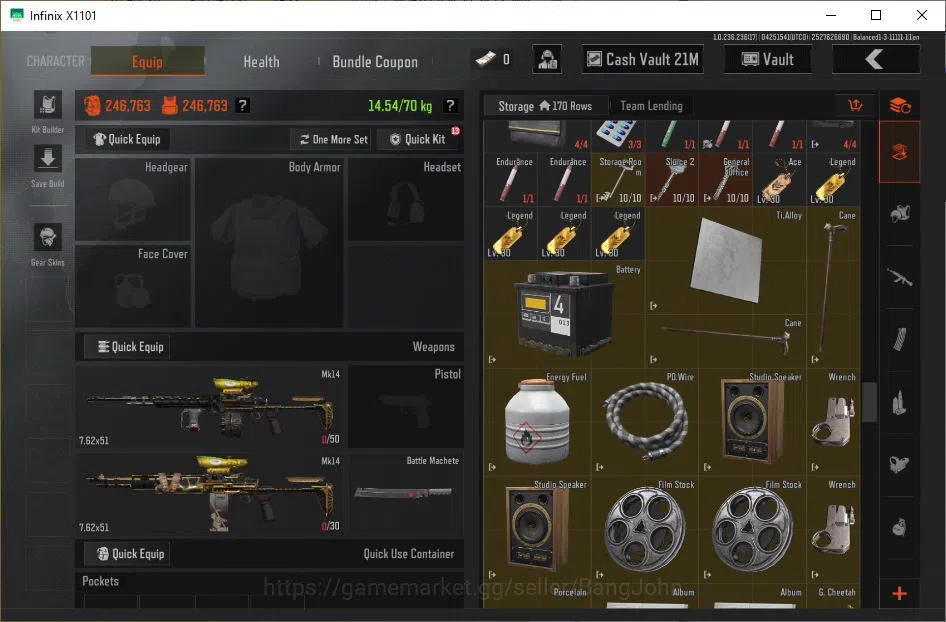Click the 14.54/70 kg weight value
The height and width of the screenshot is (622, 946).
[400, 106]
